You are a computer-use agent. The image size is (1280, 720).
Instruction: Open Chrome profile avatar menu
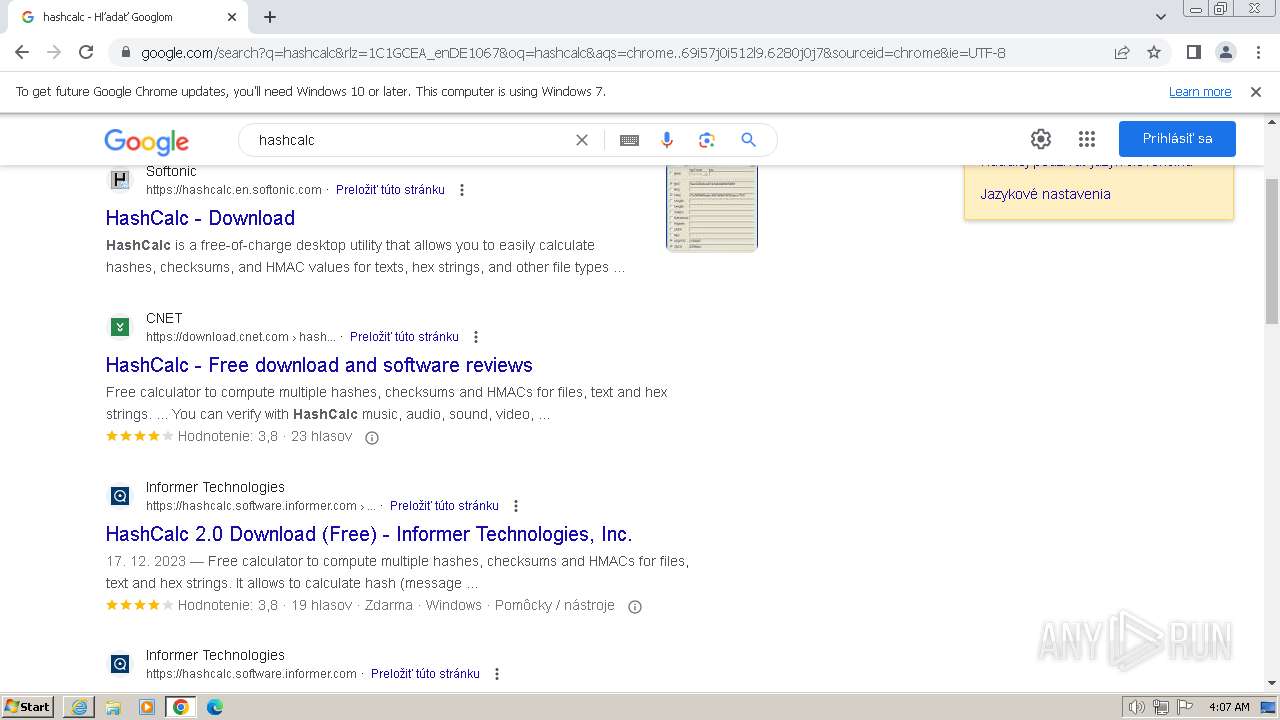click(x=1226, y=52)
